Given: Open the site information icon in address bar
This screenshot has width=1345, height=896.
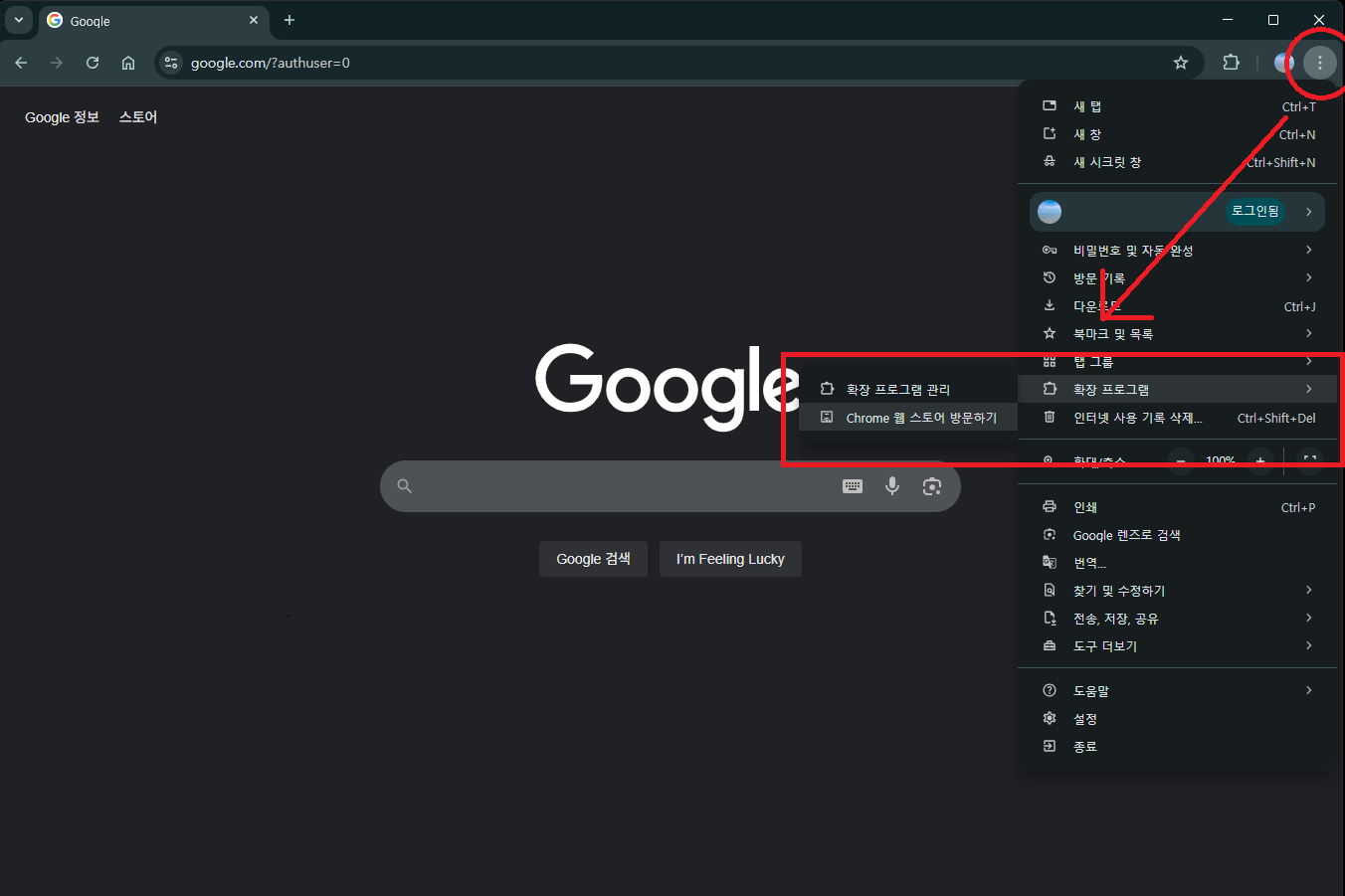Looking at the screenshot, I should coord(171,63).
